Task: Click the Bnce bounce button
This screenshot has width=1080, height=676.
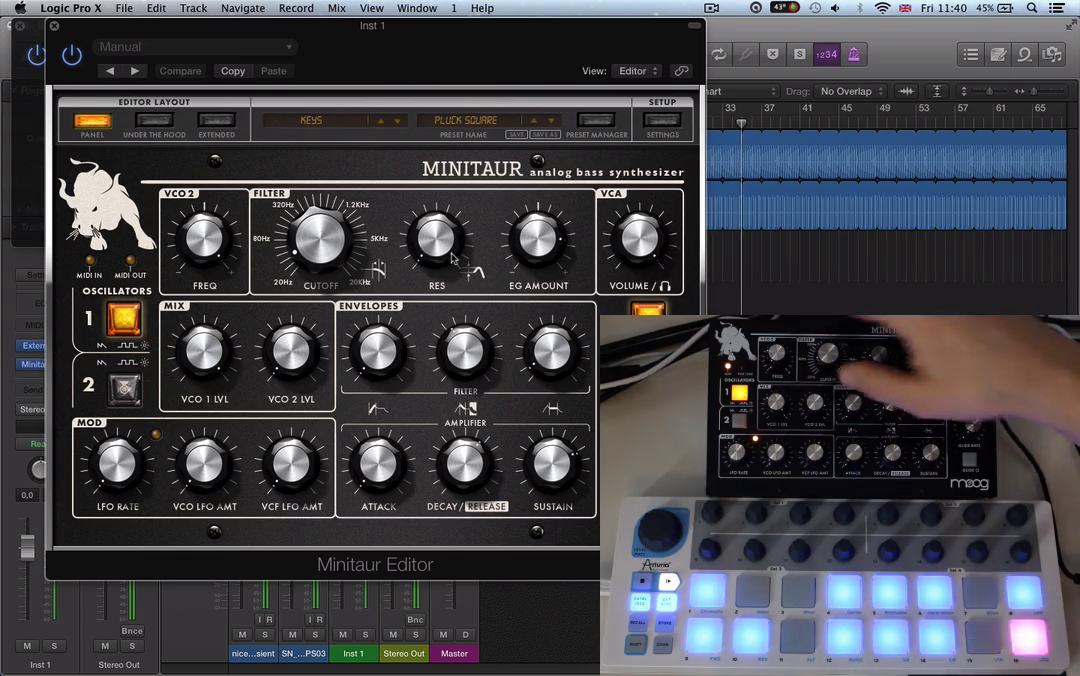Action: [x=132, y=631]
